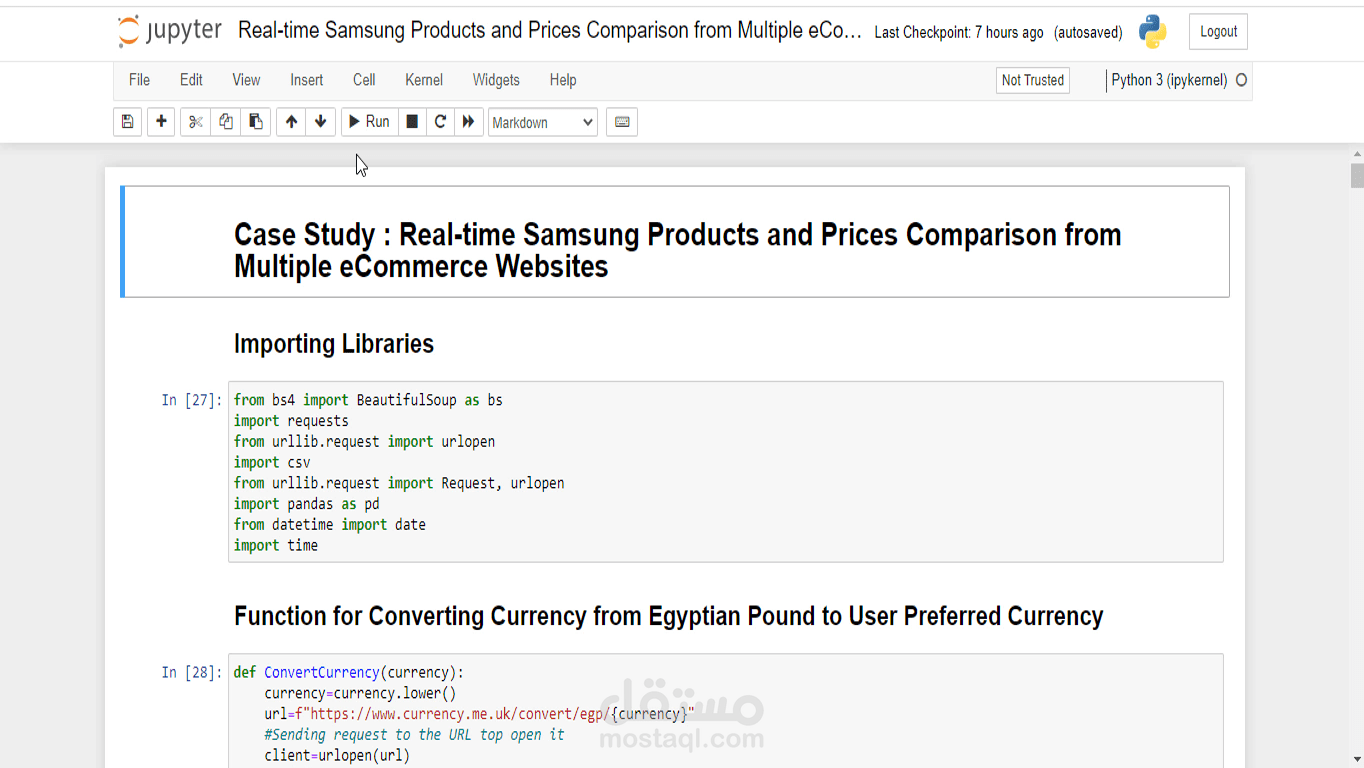Move selected cell down
The image size is (1364, 768).
321,122
